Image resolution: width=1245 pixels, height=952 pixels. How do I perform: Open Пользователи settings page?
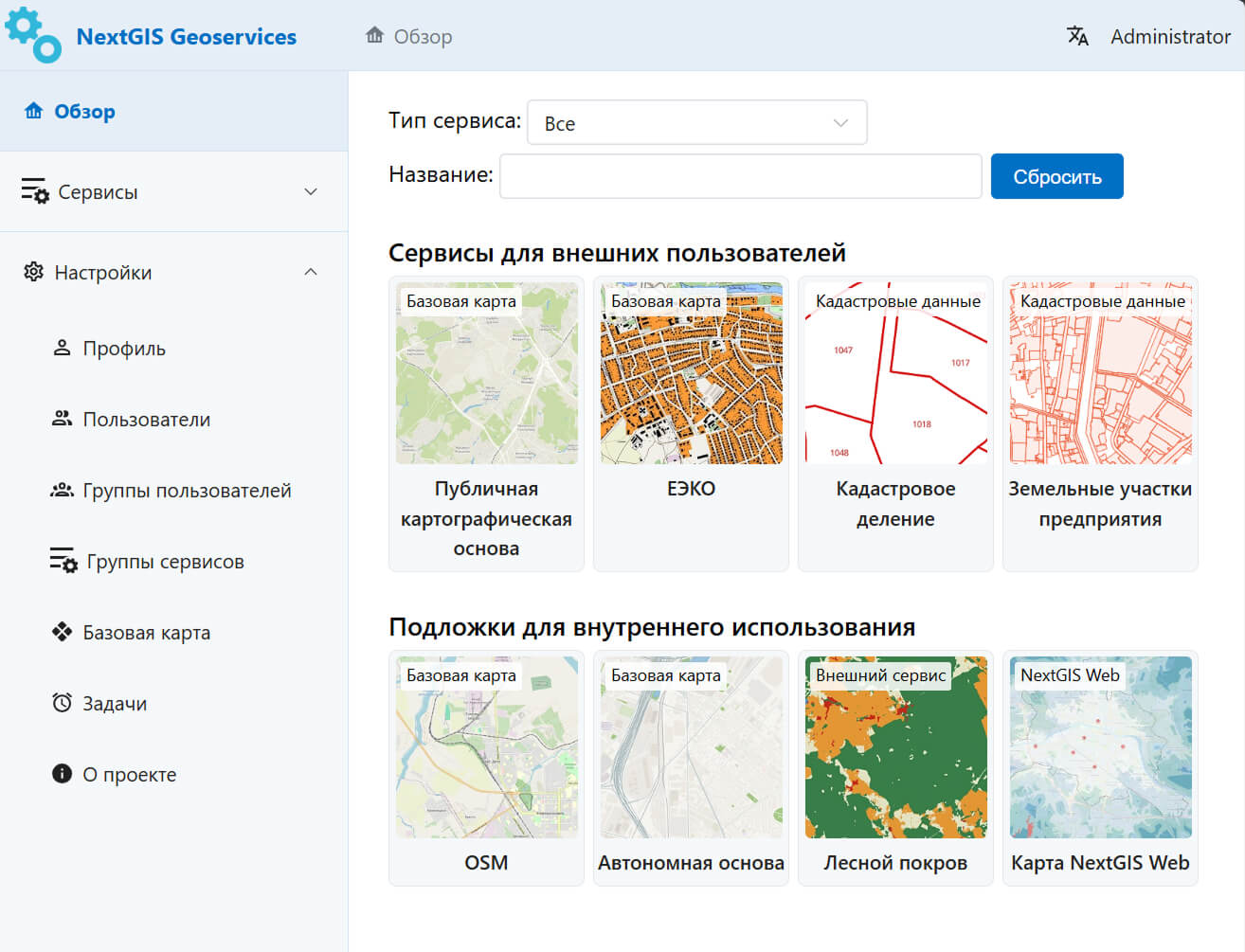[173, 419]
